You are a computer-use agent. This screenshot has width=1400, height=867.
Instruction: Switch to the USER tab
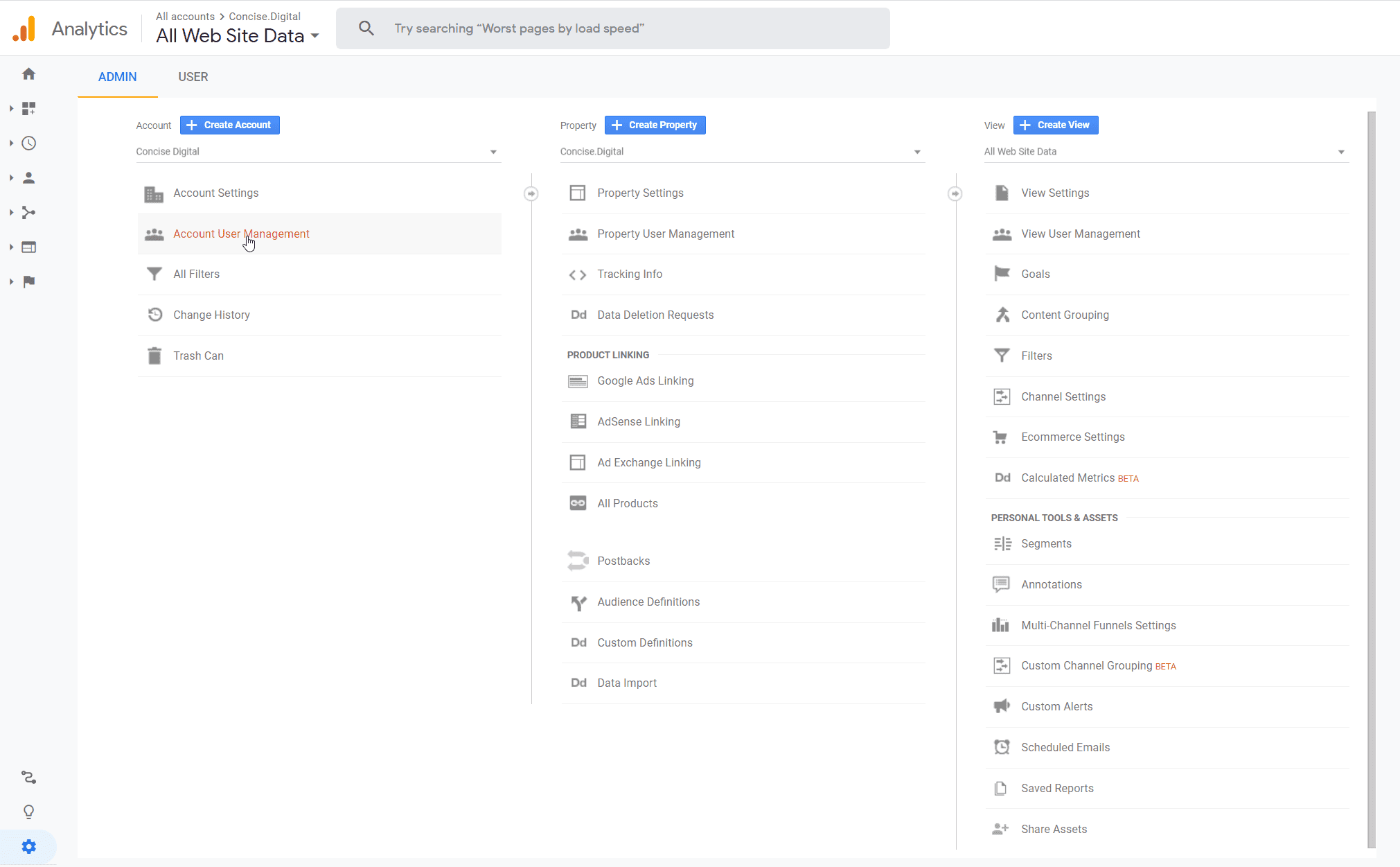pyautogui.click(x=193, y=77)
